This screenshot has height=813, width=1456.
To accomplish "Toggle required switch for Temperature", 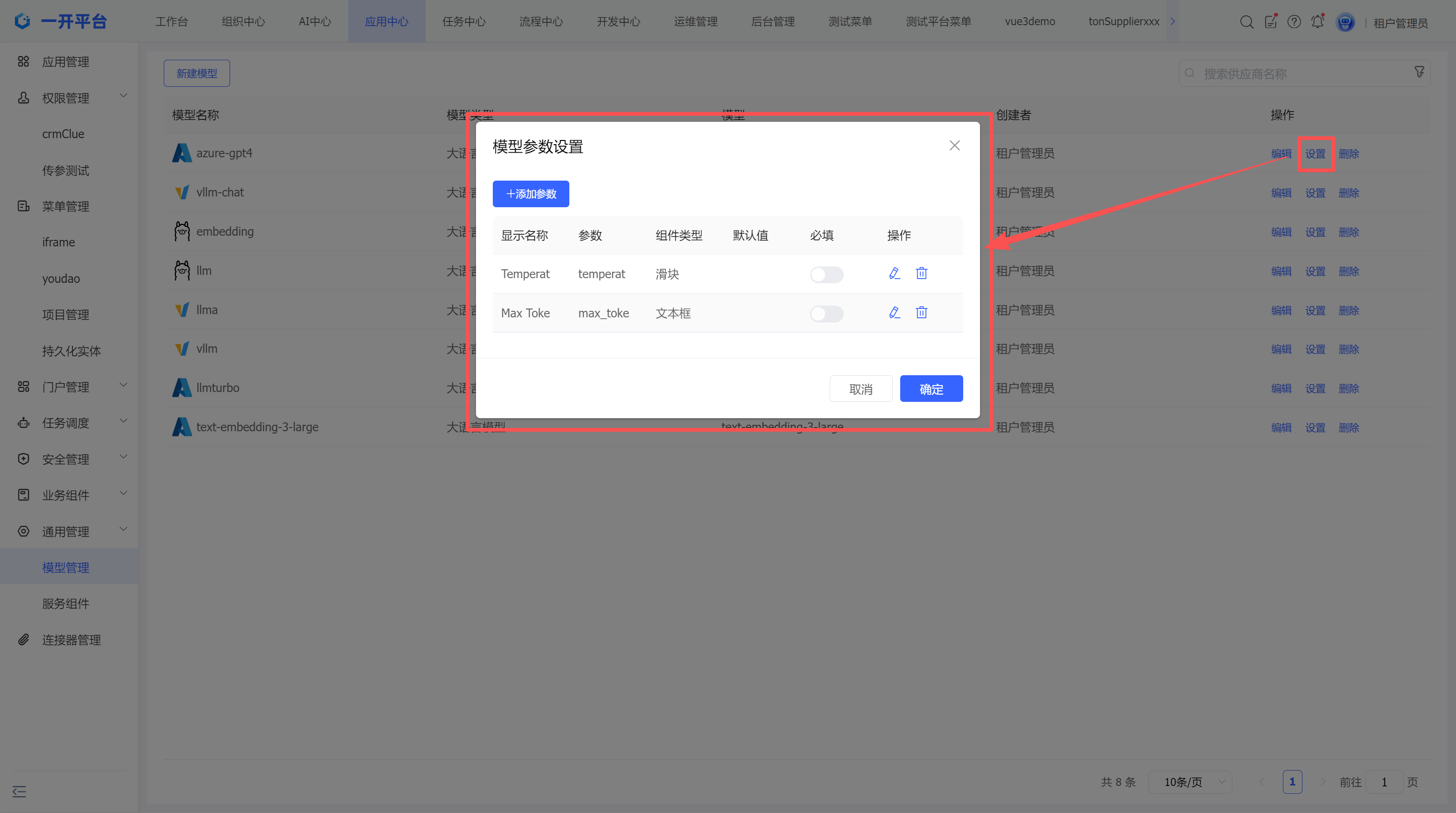I will 826,275.
